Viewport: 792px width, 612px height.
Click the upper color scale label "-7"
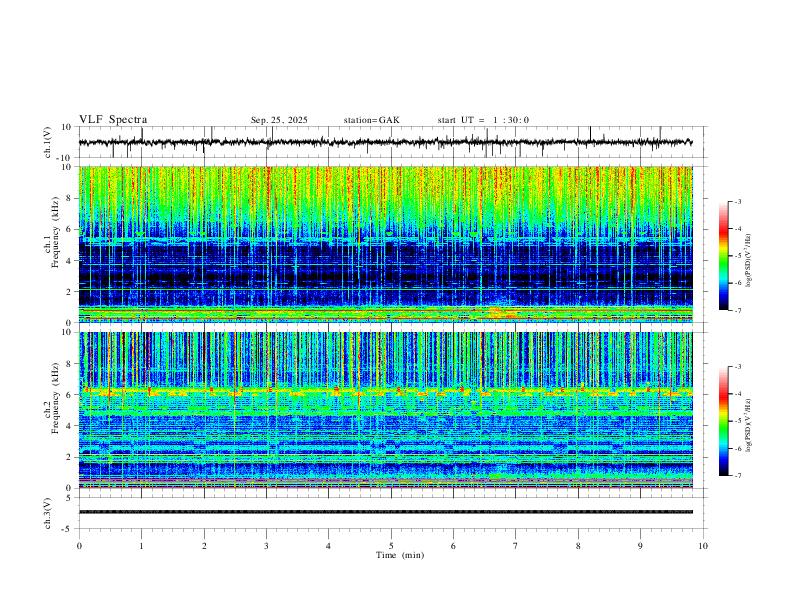pos(737,310)
